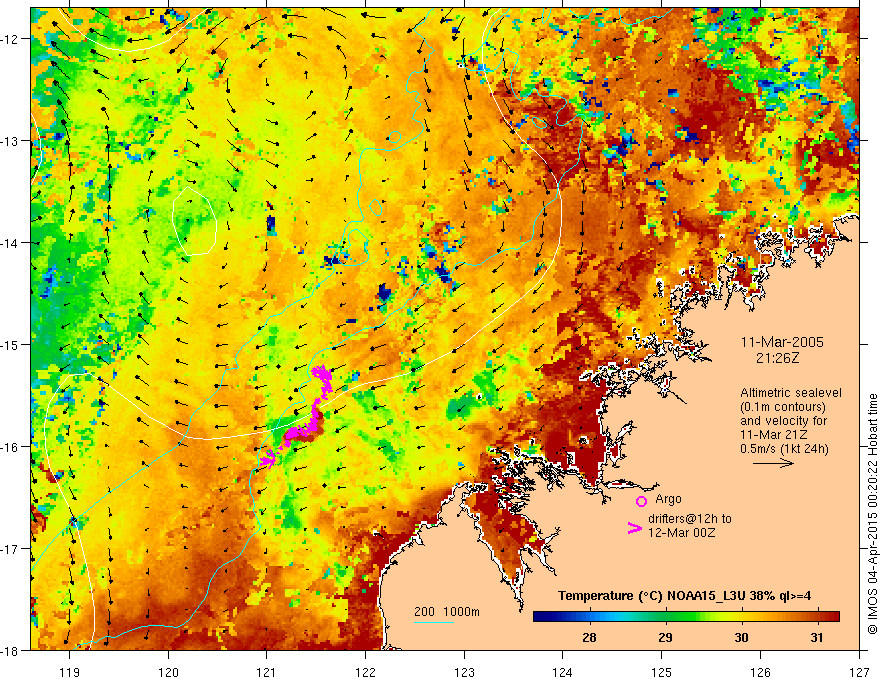This screenshot has height=680, width=880.
Task: Click the 0.5m/s velocity reference arrow
Action: coord(773,463)
